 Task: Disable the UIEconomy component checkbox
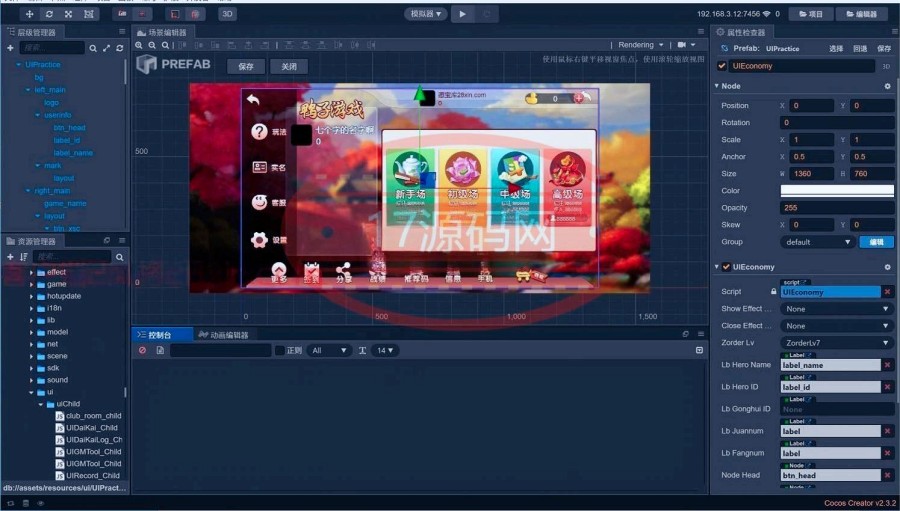(x=726, y=267)
